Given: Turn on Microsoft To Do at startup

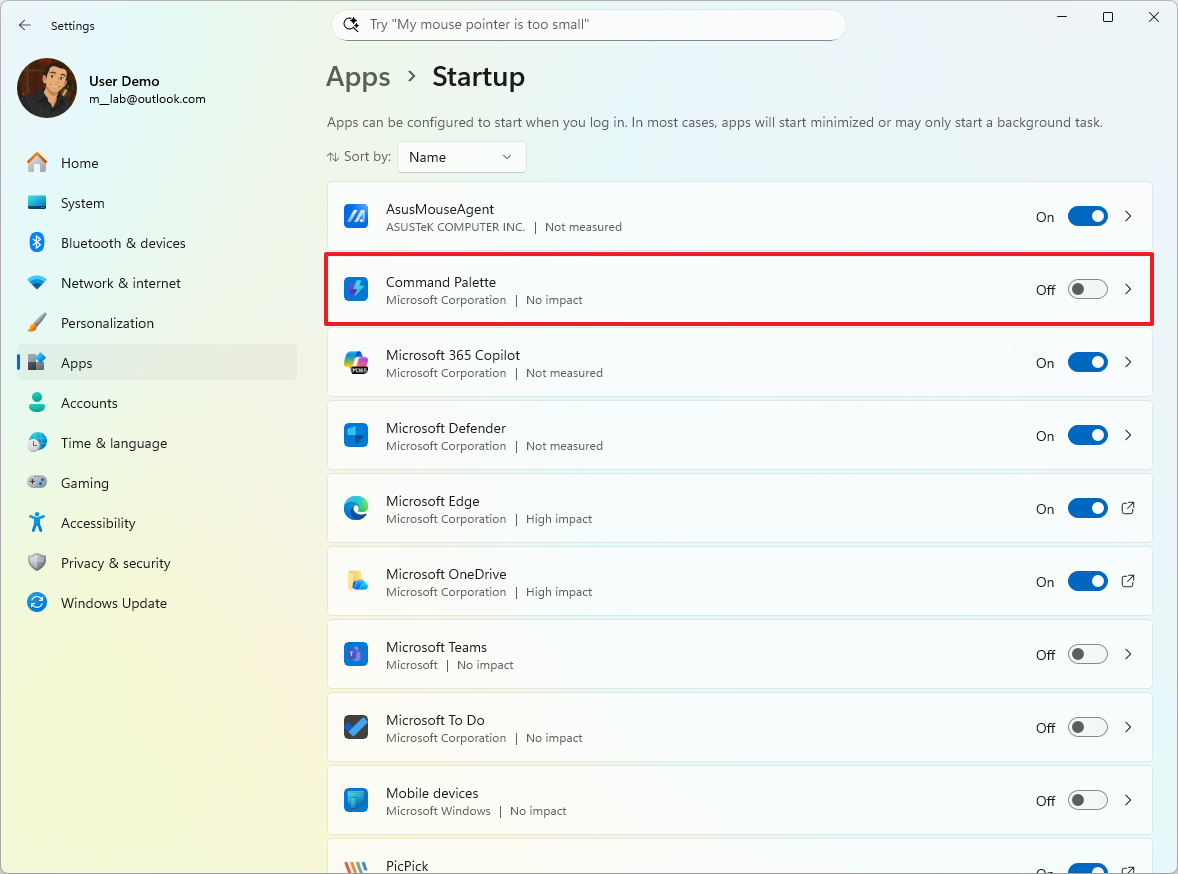Looking at the screenshot, I should point(1087,727).
